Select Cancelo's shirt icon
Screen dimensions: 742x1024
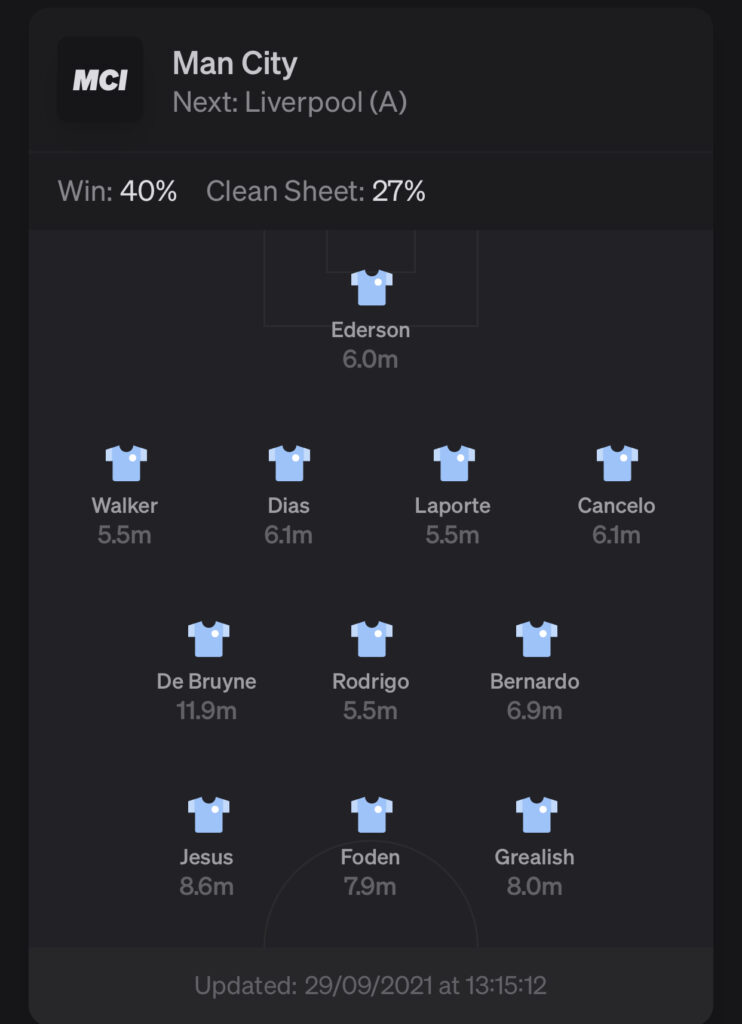(617, 463)
